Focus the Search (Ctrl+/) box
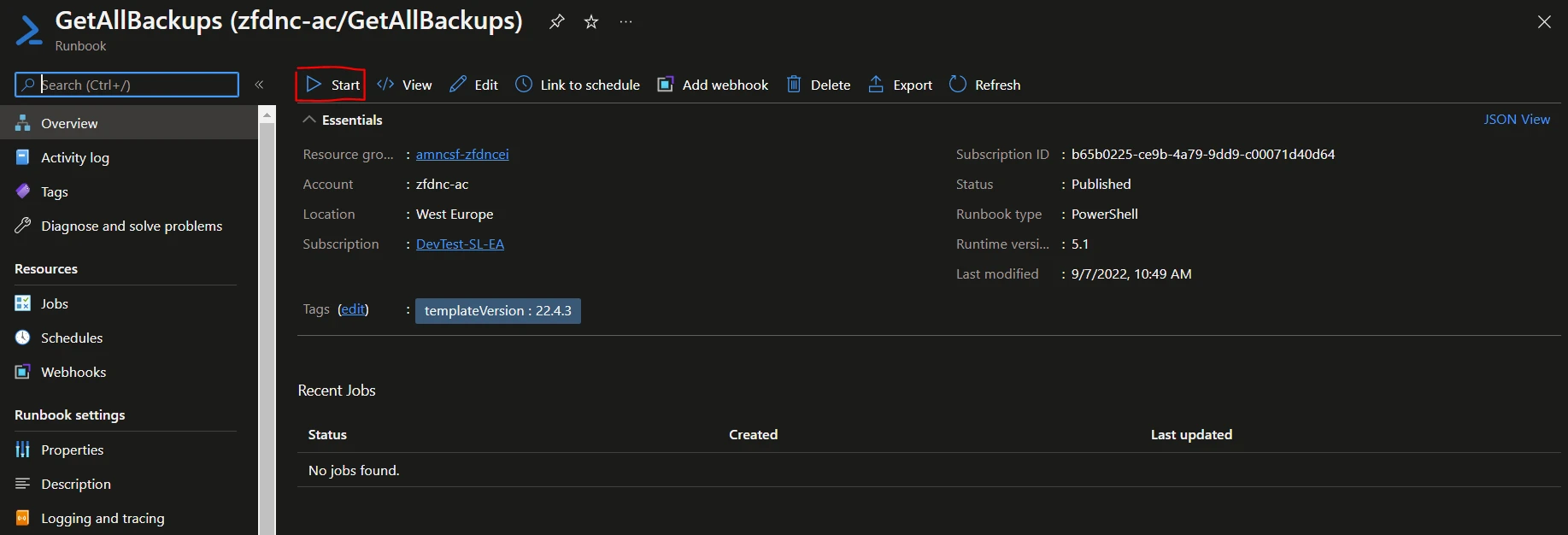This screenshot has width=1568, height=535. [x=126, y=85]
